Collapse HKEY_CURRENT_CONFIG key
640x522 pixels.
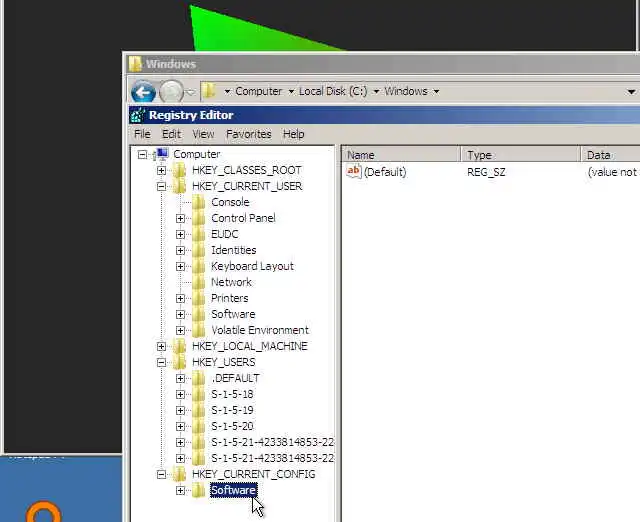point(161,475)
